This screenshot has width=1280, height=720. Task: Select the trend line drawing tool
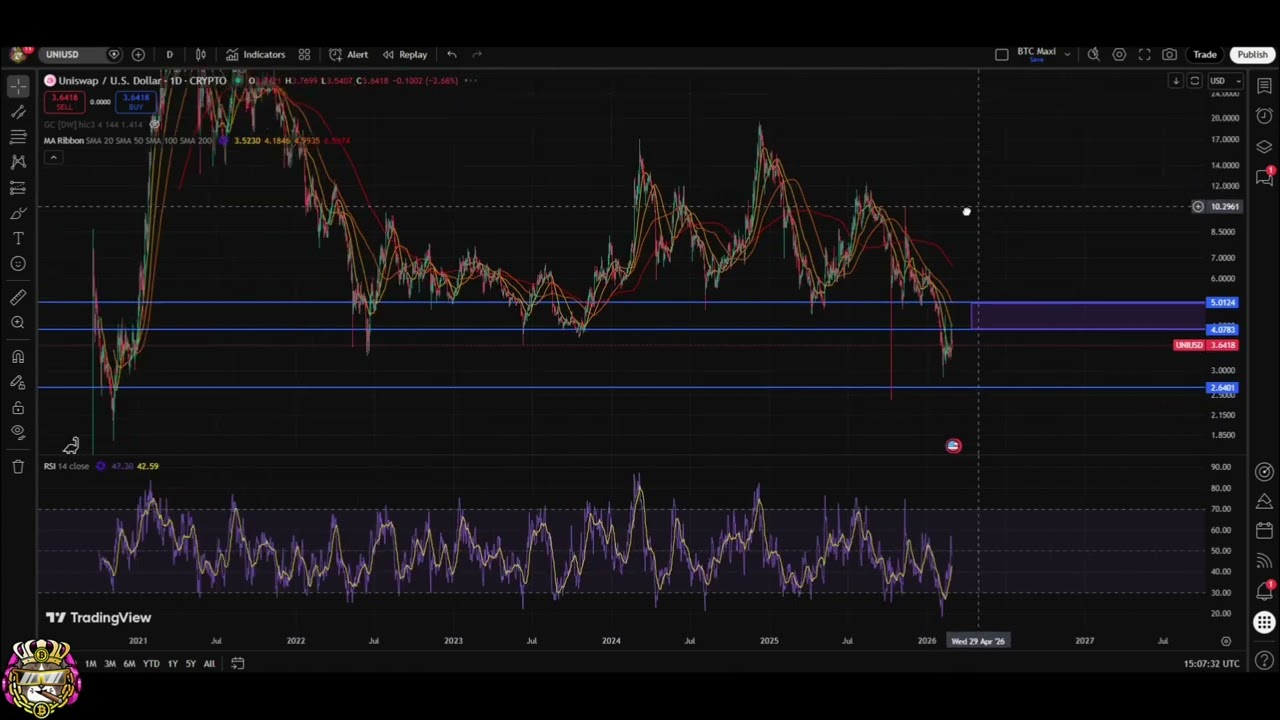18,112
